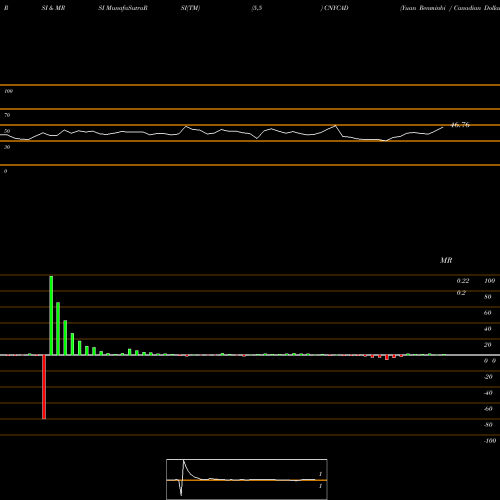Screen dimensions: 500x500
Task: Click the tallest green MR histogram bar
Action: (x=51, y=315)
